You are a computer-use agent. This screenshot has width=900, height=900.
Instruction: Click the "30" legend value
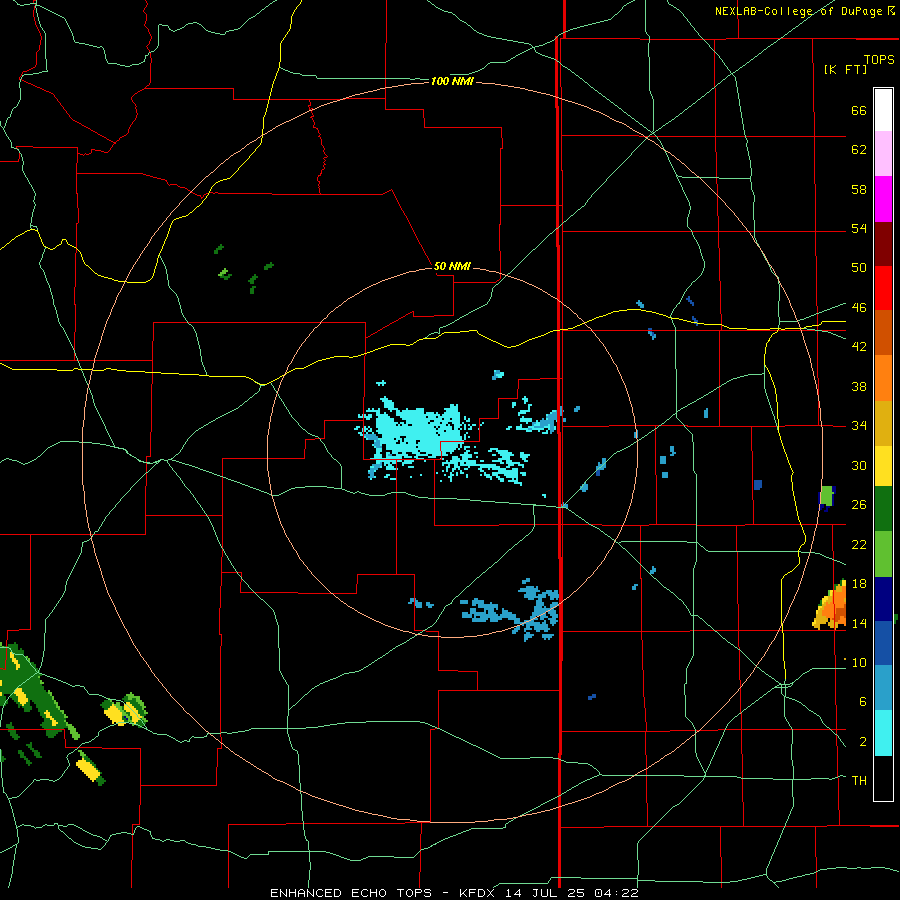click(859, 465)
